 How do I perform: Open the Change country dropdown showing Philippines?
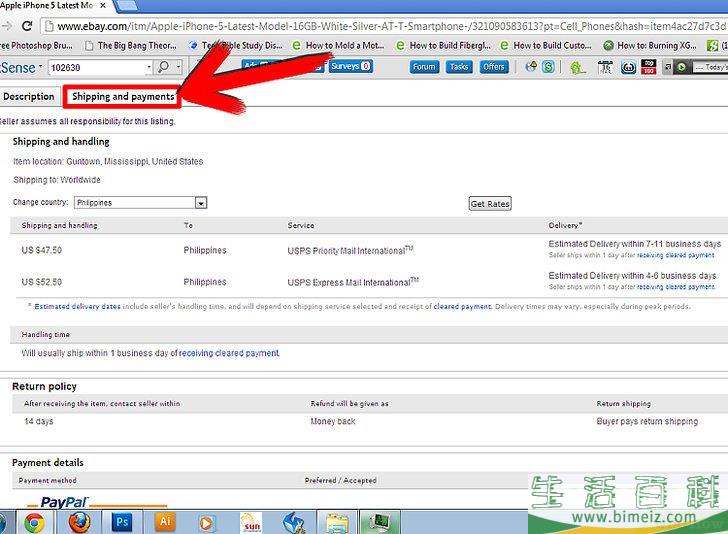coord(140,202)
